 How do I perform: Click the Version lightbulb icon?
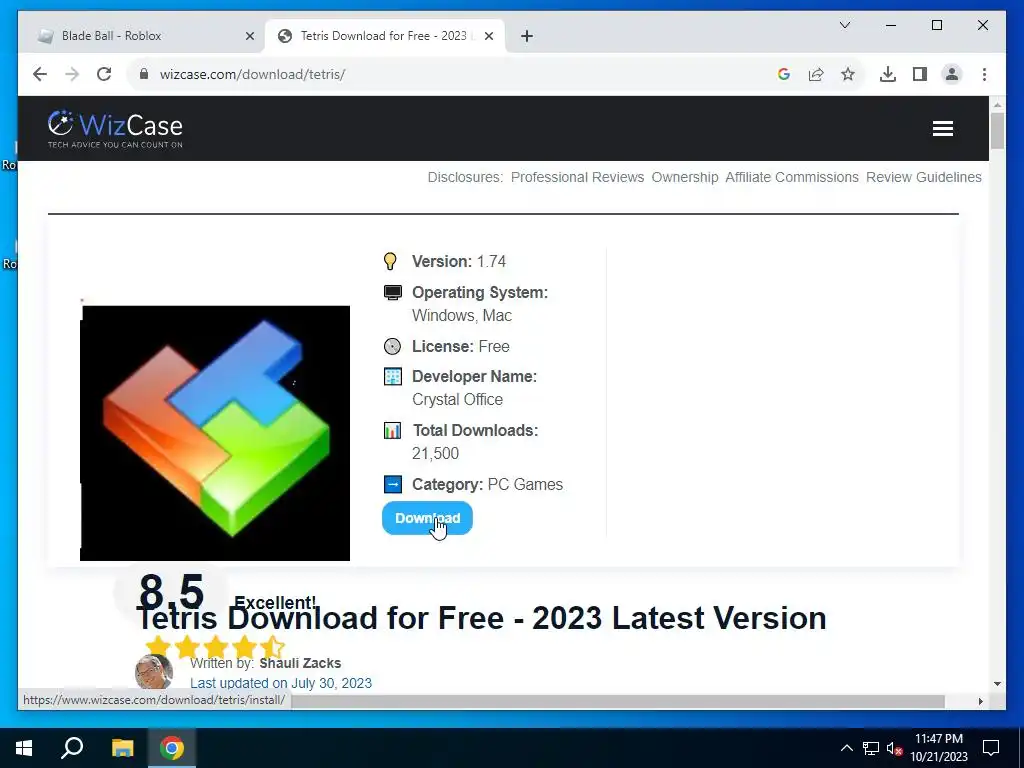pyautogui.click(x=390, y=261)
